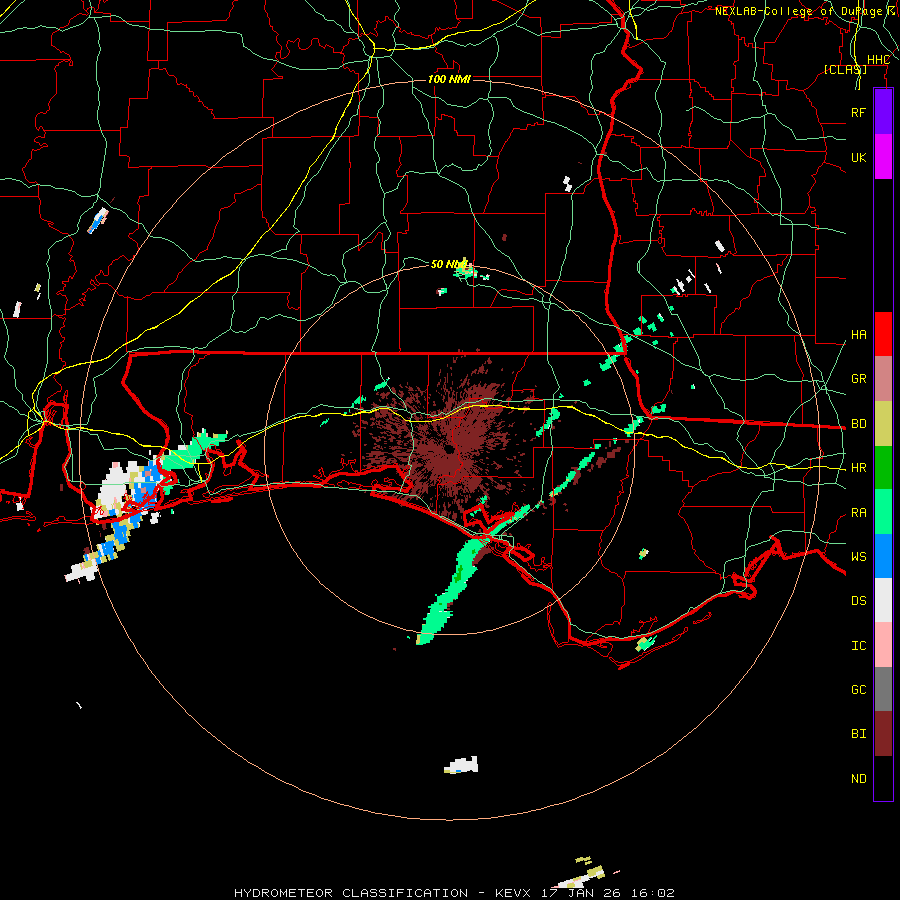
Task: Click the "UK" legend label
Action: coord(858,157)
